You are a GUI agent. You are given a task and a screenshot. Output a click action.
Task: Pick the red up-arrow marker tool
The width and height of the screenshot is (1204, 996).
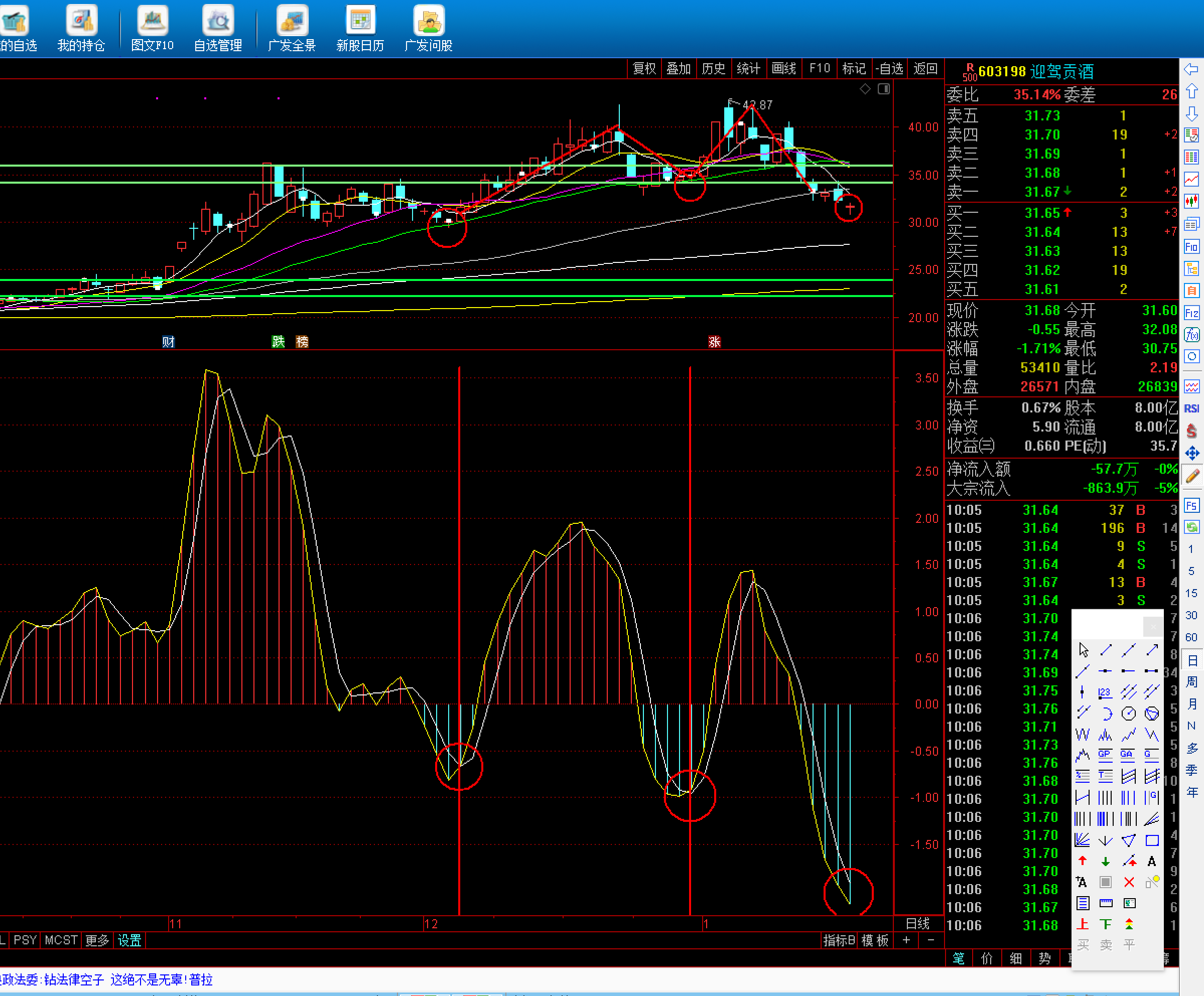[x=1082, y=862]
